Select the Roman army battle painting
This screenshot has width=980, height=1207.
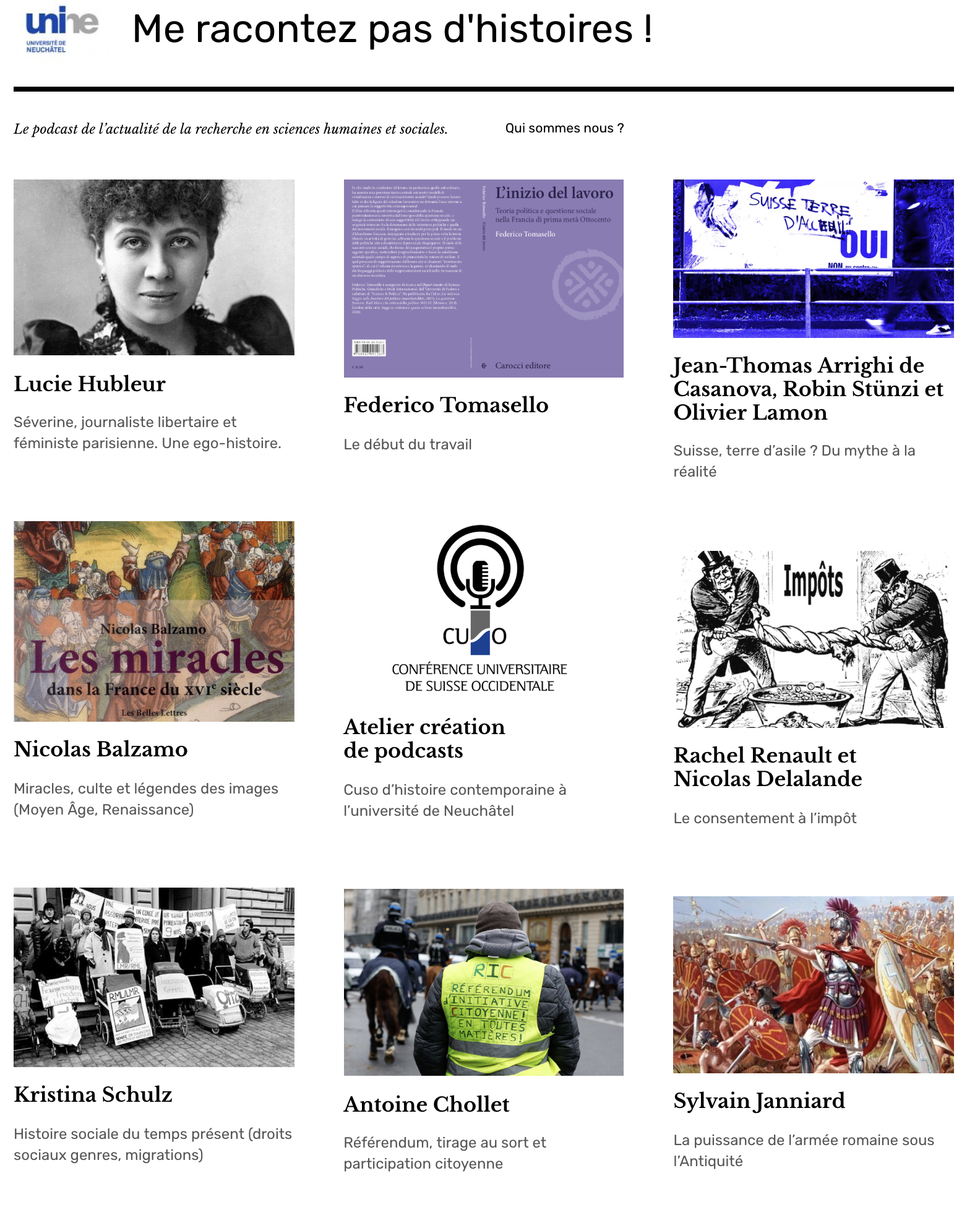[x=814, y=985]
